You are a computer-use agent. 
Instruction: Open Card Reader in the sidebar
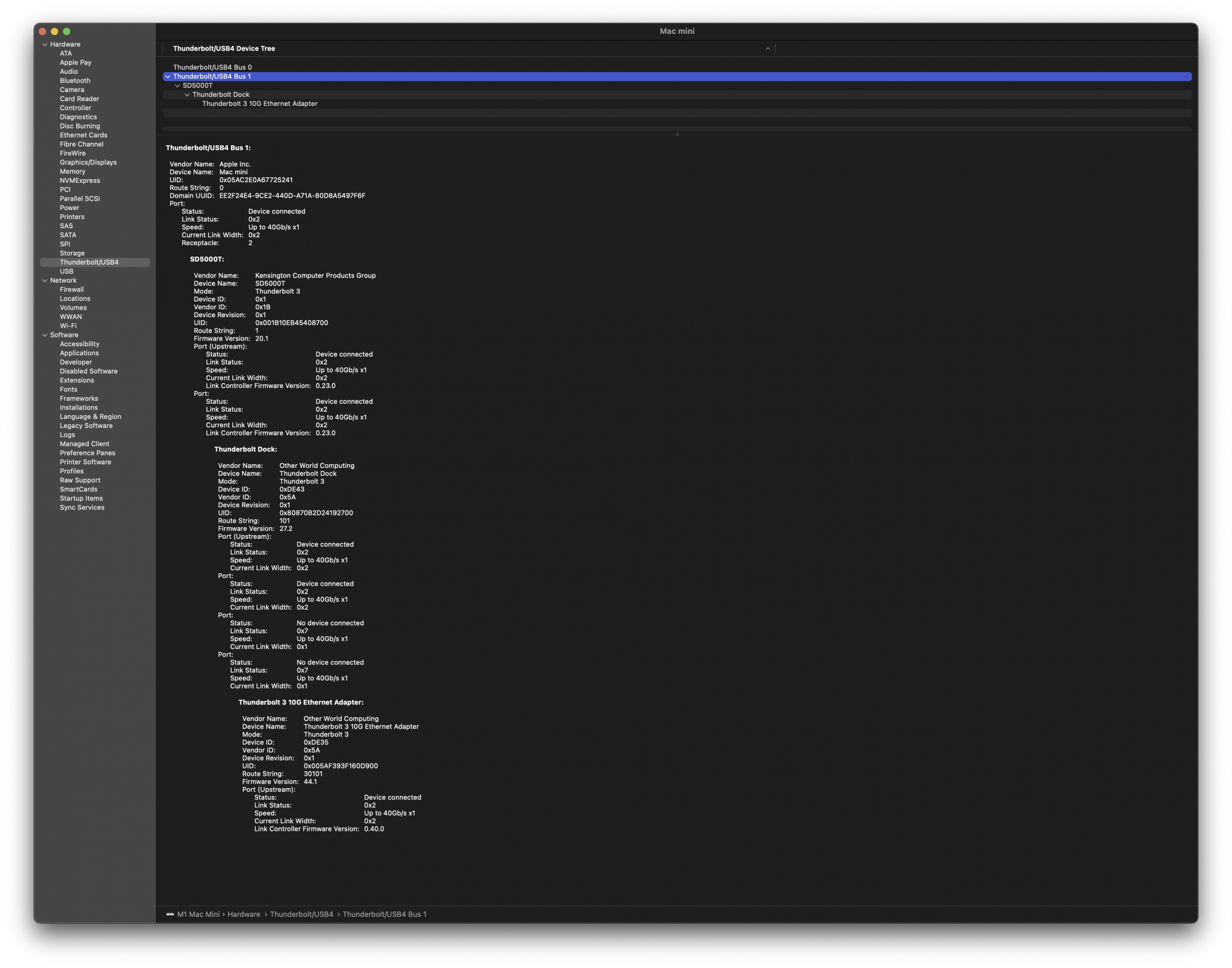(79, 99)
